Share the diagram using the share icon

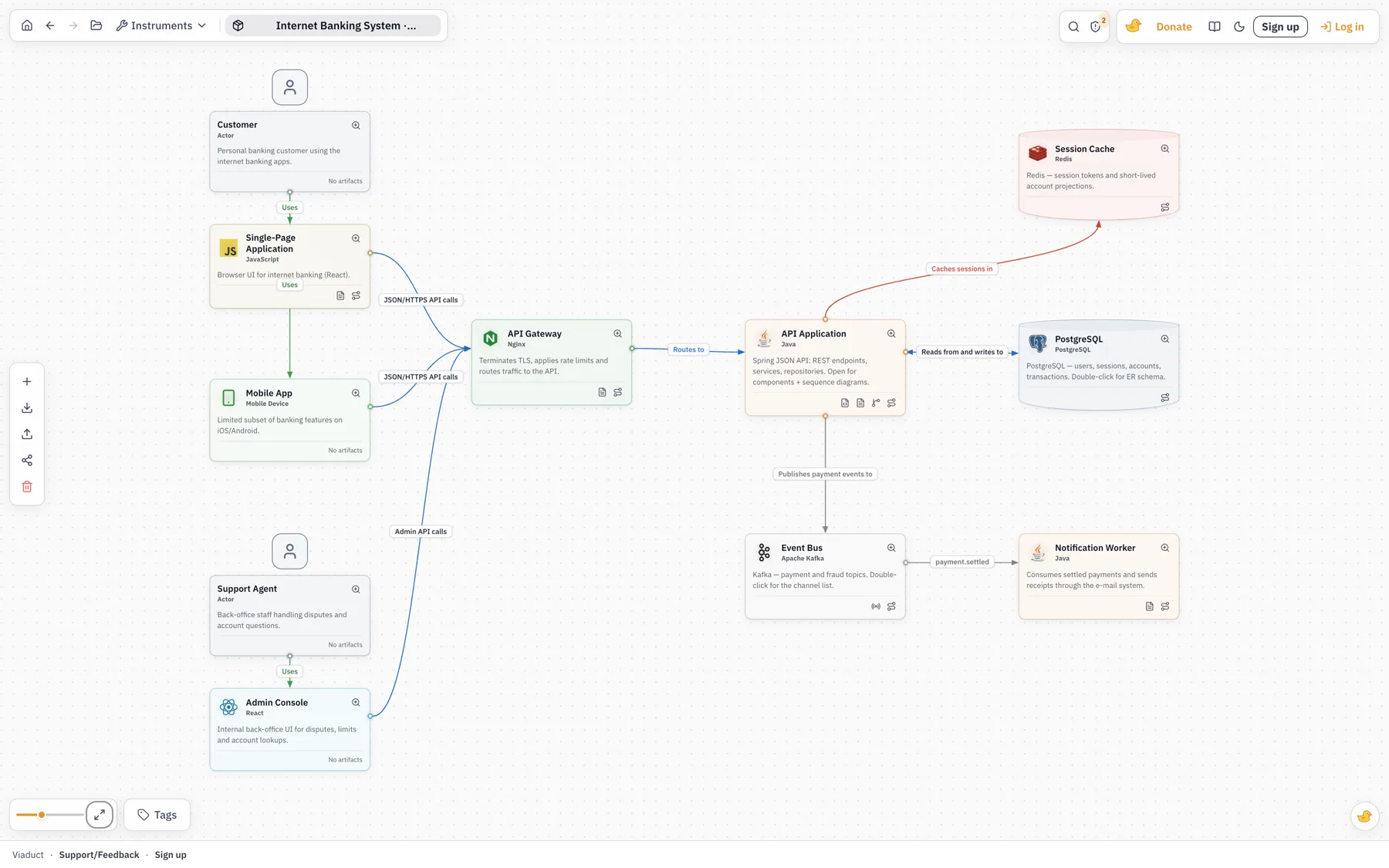click(27, 461)
